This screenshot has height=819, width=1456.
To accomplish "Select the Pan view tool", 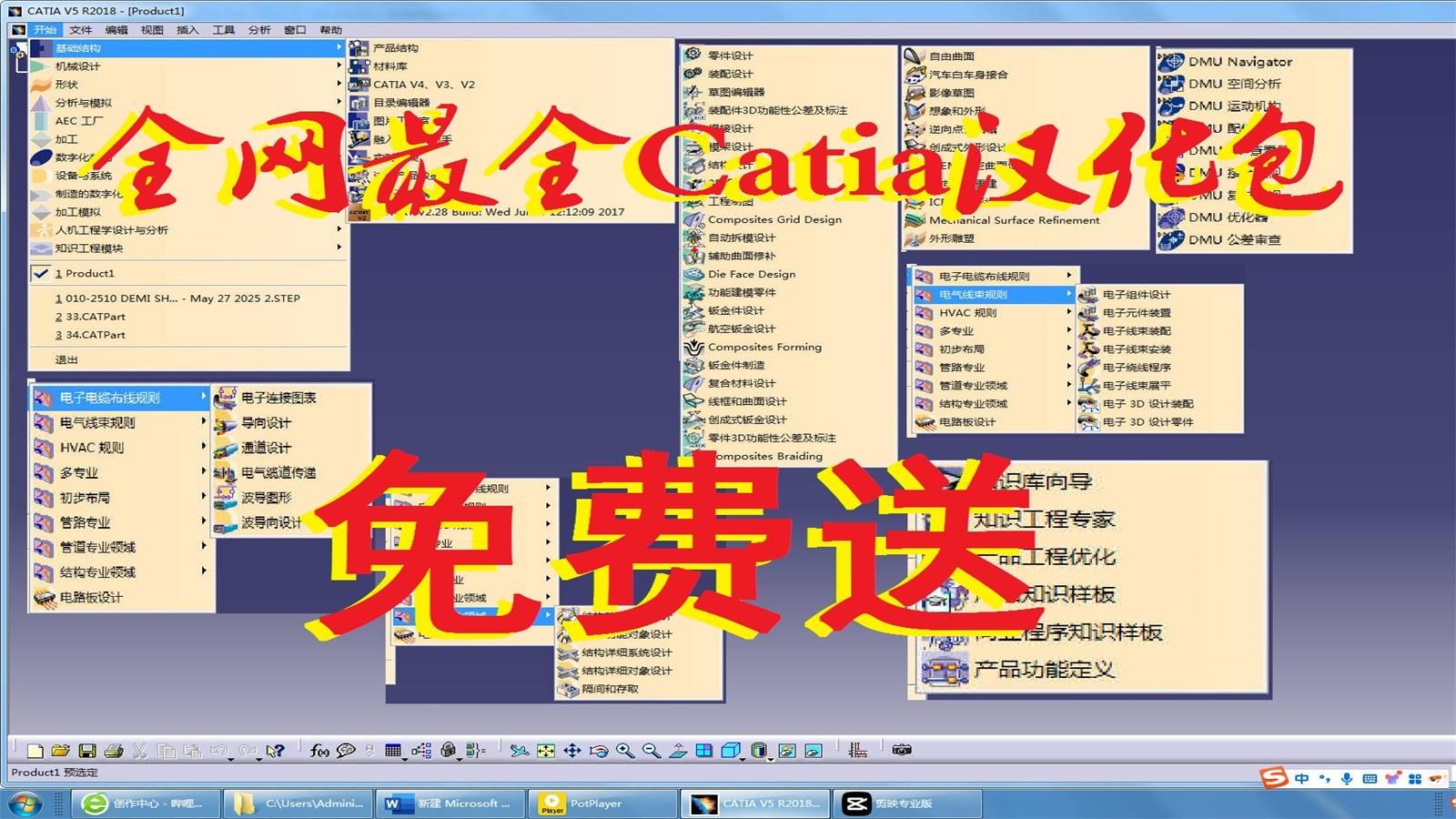I will coord(571,751).
